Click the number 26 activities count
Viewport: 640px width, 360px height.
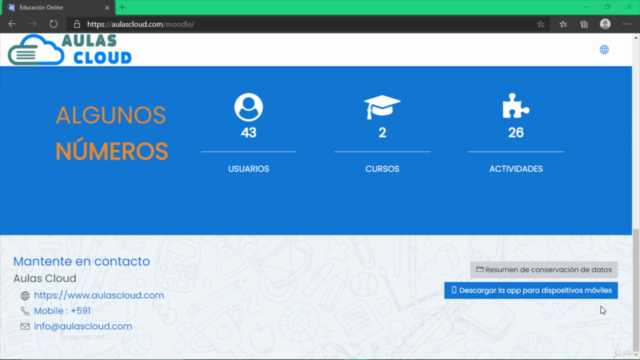[516, 133]
